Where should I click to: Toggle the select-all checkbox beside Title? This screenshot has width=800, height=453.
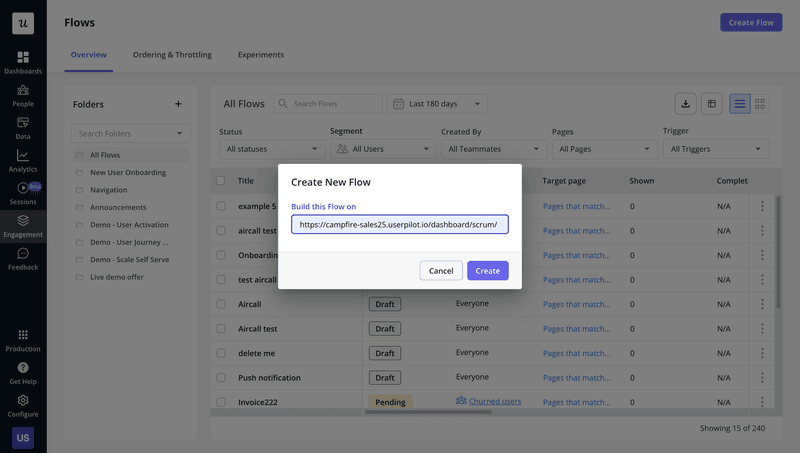click(221, 181)
